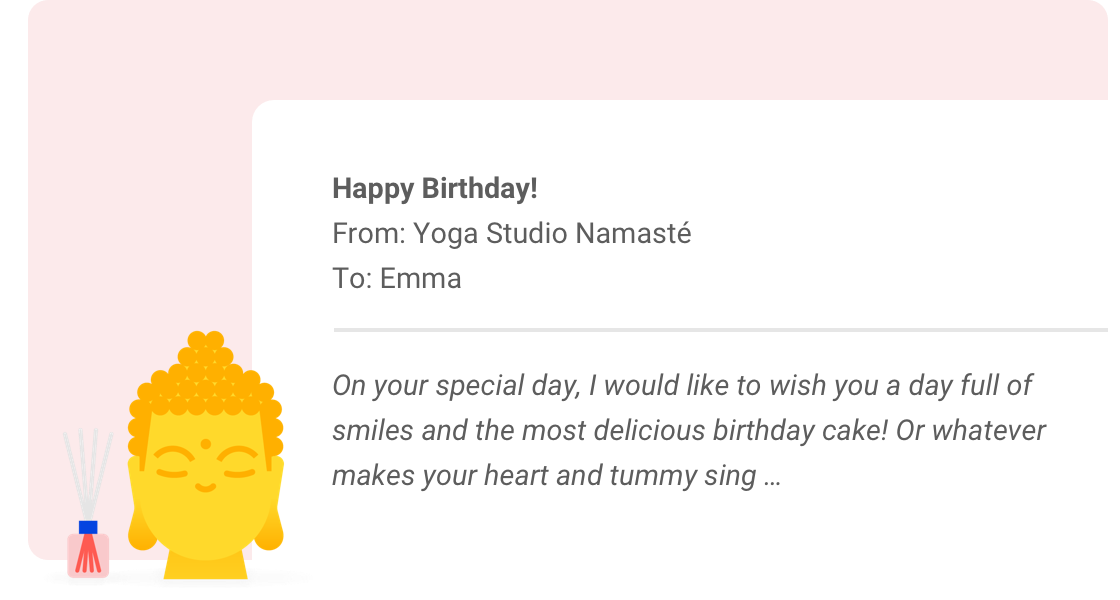
Task: Click Buddha's left ear lobe
Action: coord(142,532)
